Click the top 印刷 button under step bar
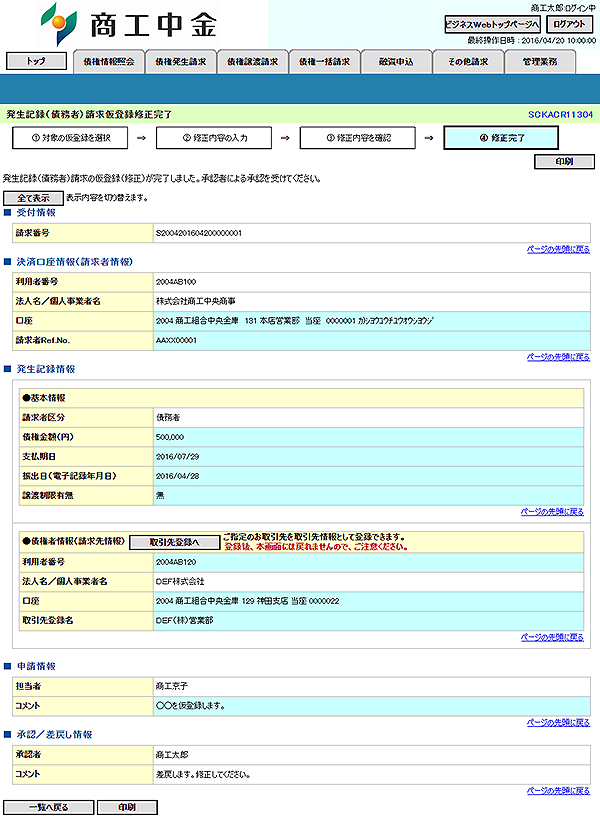This screenshot has width=600, height=823. pos(564,162)
